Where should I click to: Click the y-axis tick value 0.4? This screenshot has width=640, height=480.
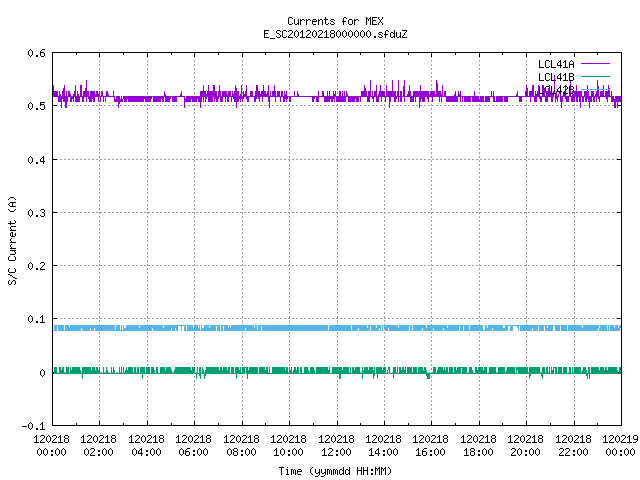[x=36, y=160]
